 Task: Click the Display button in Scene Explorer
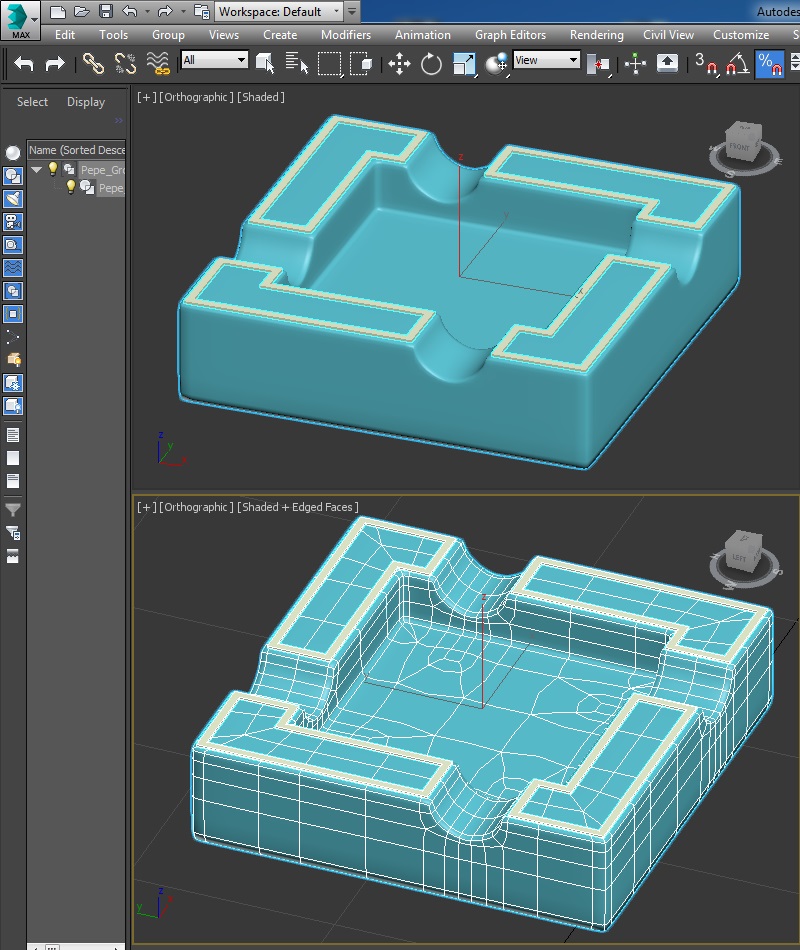[x=86, y=102]
